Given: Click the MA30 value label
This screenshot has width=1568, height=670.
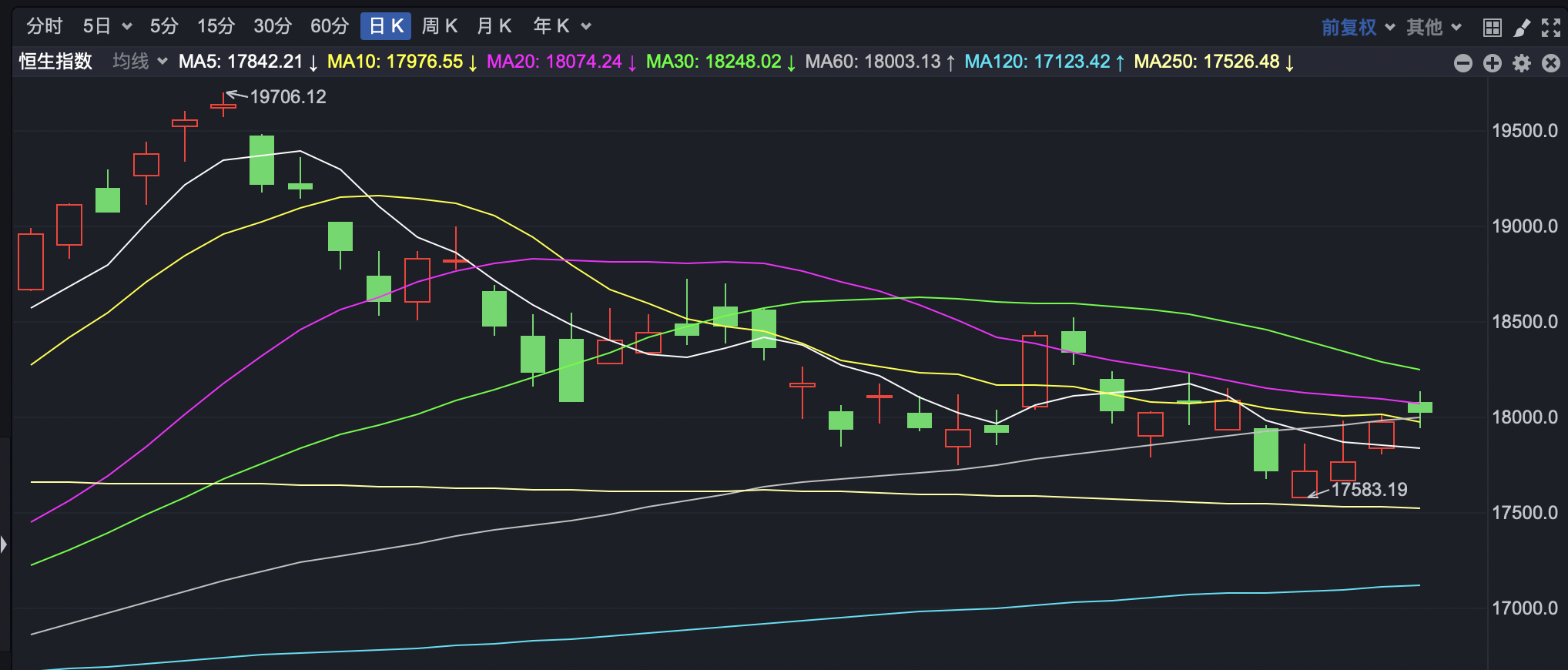Looking at the screenshot, I should [x=721, y=62].
